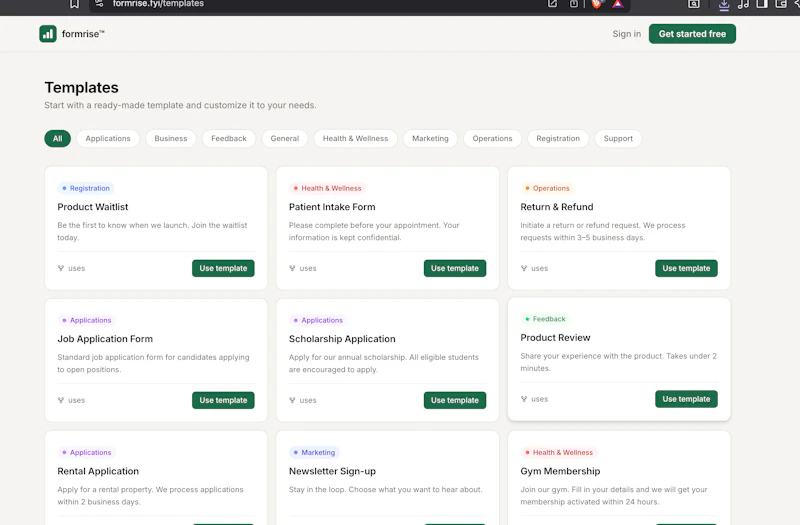Select the General filter pill
Image resolution: width=800 pixels, height=525 pixels.
click(x=285, y=138)
